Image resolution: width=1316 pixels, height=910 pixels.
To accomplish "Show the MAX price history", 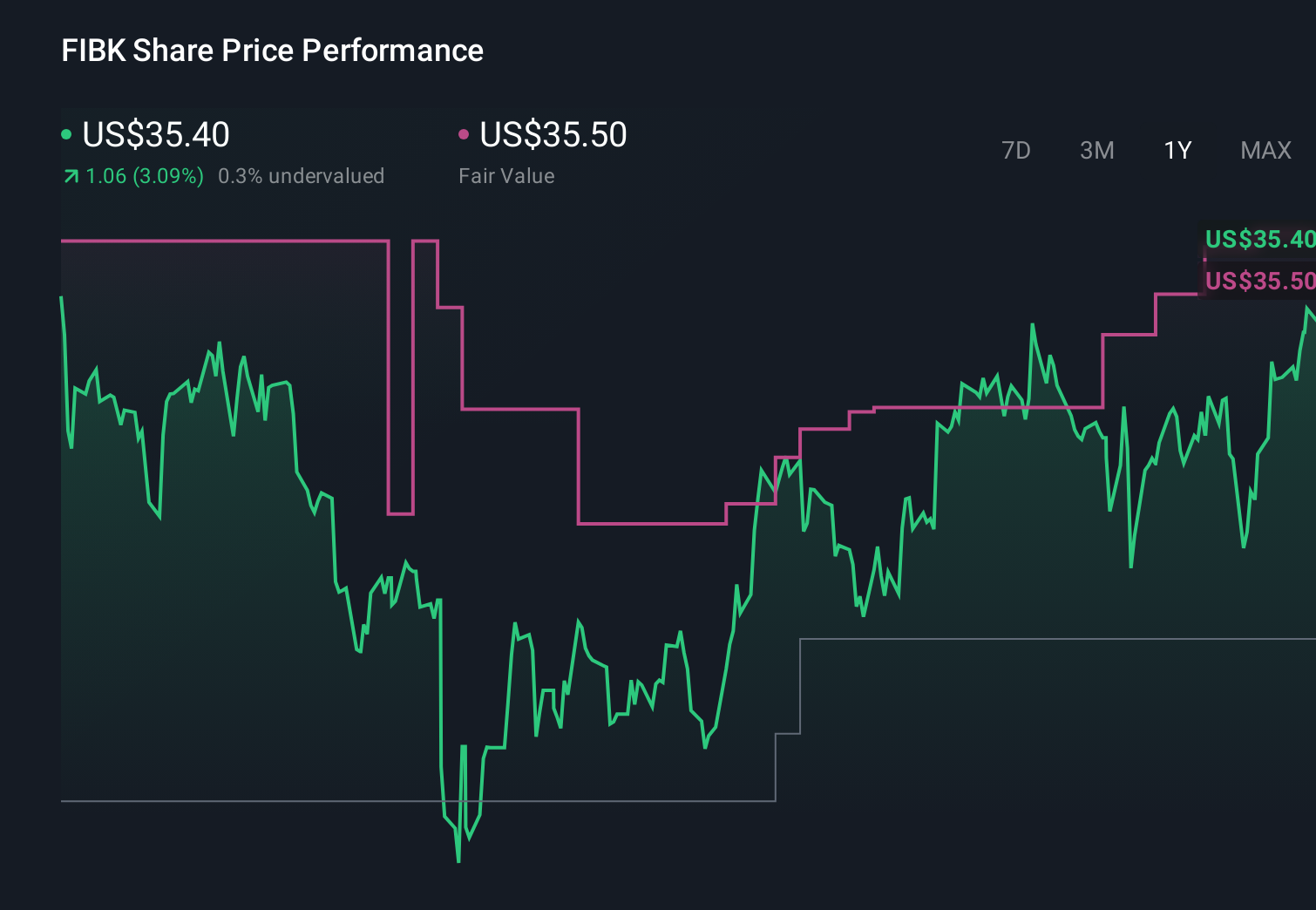I will [1265, 151].
